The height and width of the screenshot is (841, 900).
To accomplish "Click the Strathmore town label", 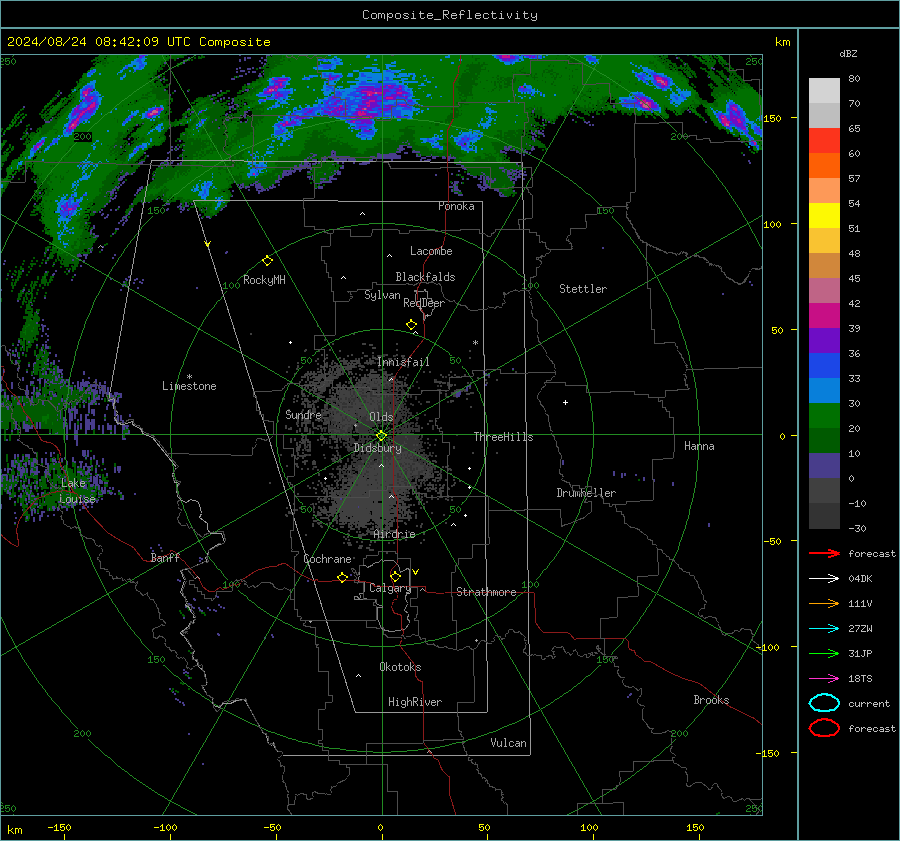I will (486, 592).
